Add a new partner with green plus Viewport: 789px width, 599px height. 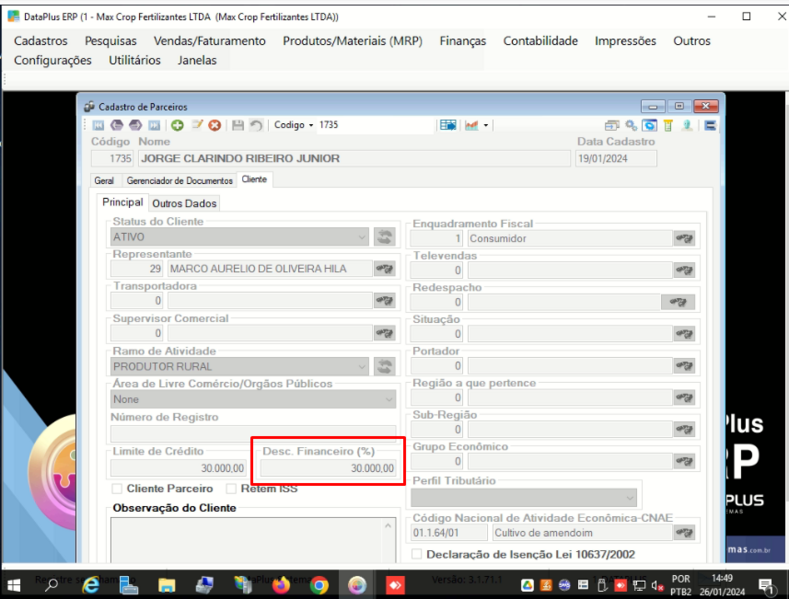coord(177,125)
